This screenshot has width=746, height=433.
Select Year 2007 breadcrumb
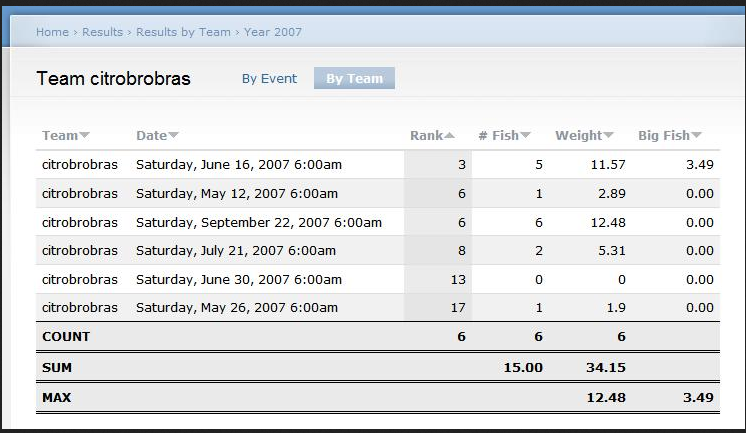coord(273,32)
